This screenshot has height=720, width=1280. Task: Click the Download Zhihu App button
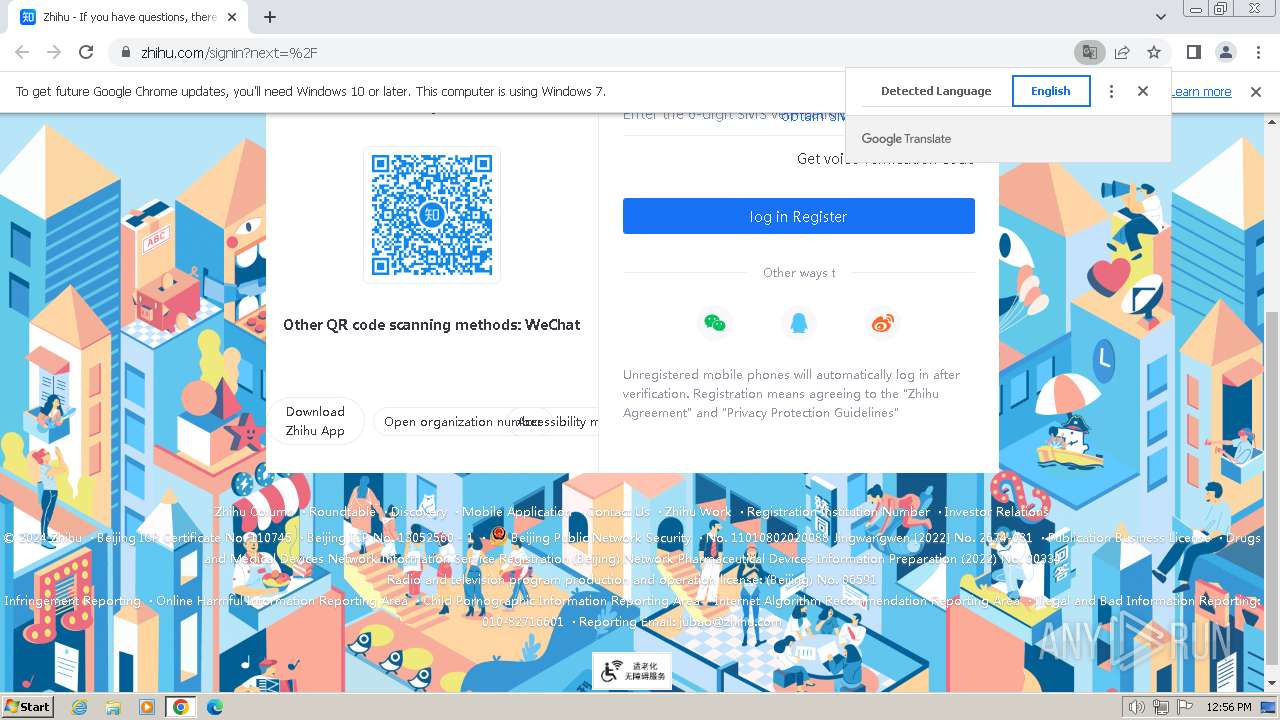pyautogui.click(x=315, y=421)
